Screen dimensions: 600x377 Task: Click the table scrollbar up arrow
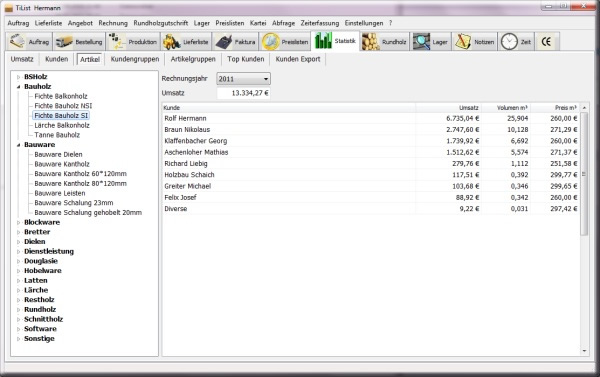(x=584, y=108)
